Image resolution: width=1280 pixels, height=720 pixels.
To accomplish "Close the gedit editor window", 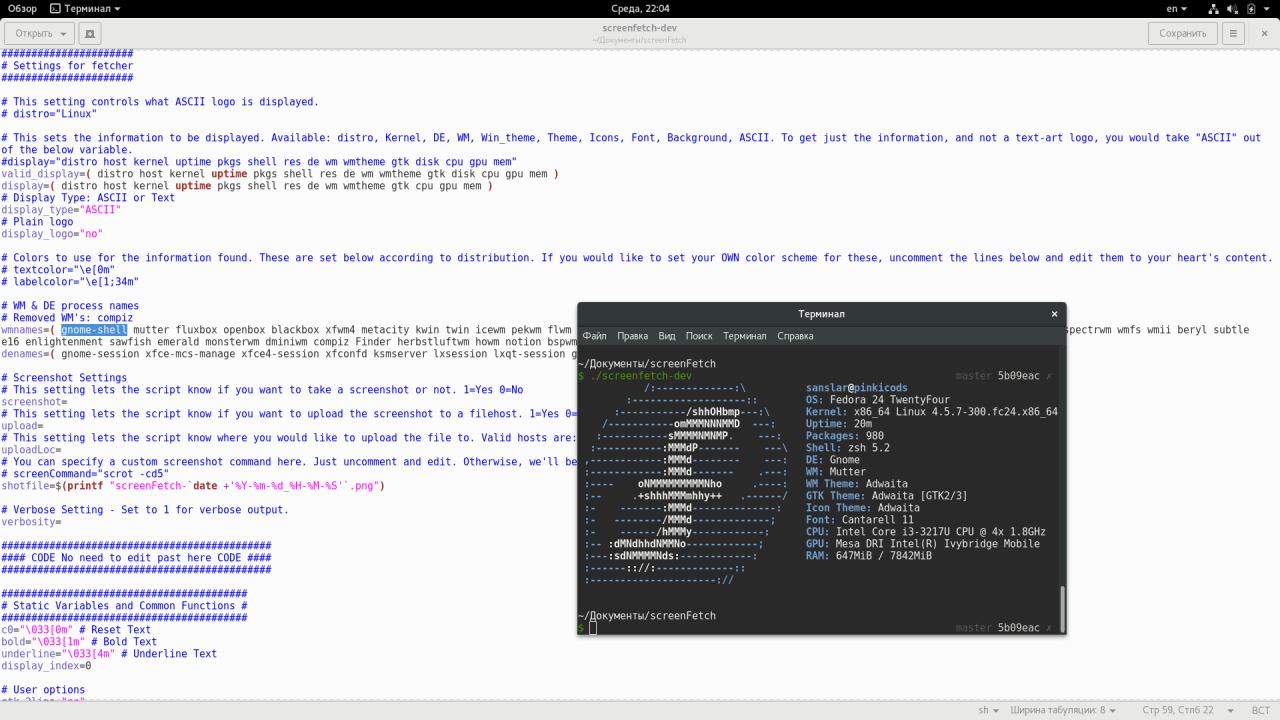I will click(1262, 33).
